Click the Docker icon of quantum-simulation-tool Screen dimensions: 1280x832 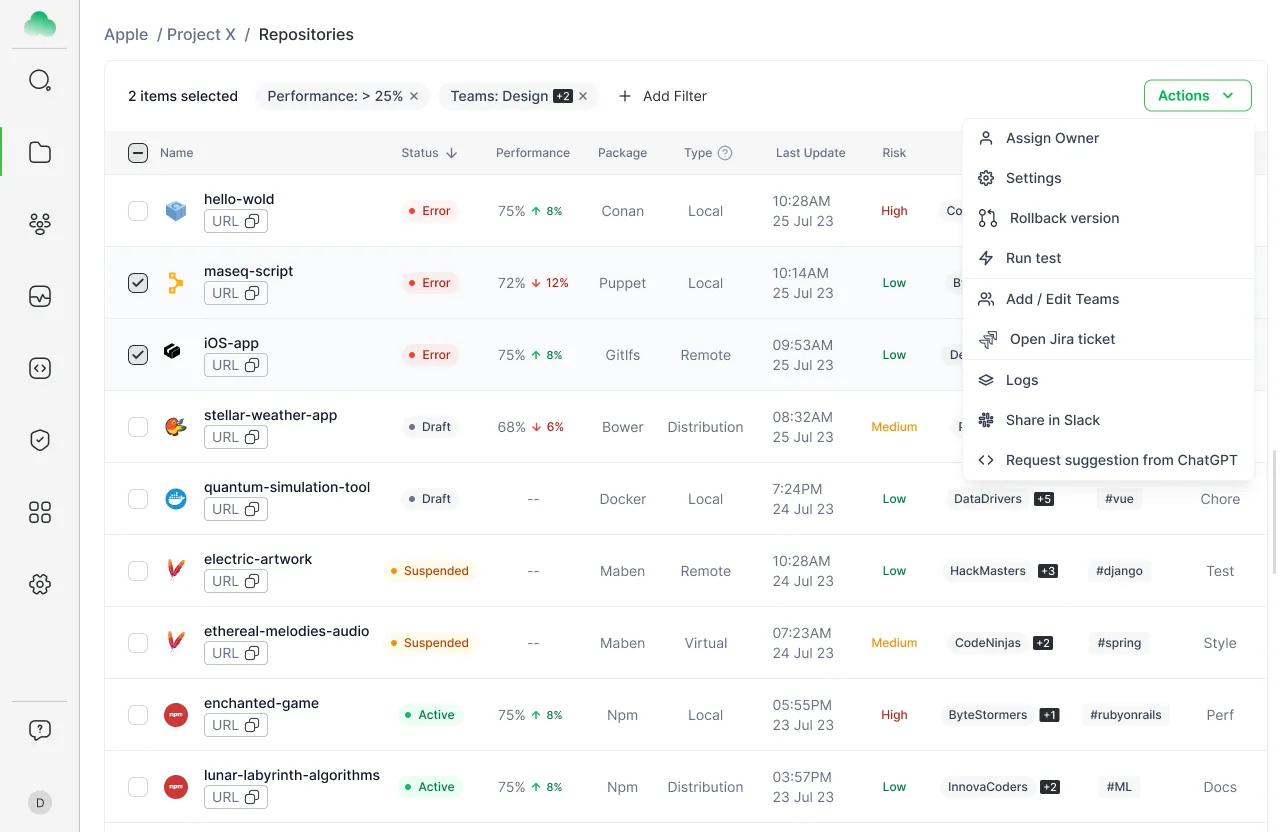pos(176,499)
